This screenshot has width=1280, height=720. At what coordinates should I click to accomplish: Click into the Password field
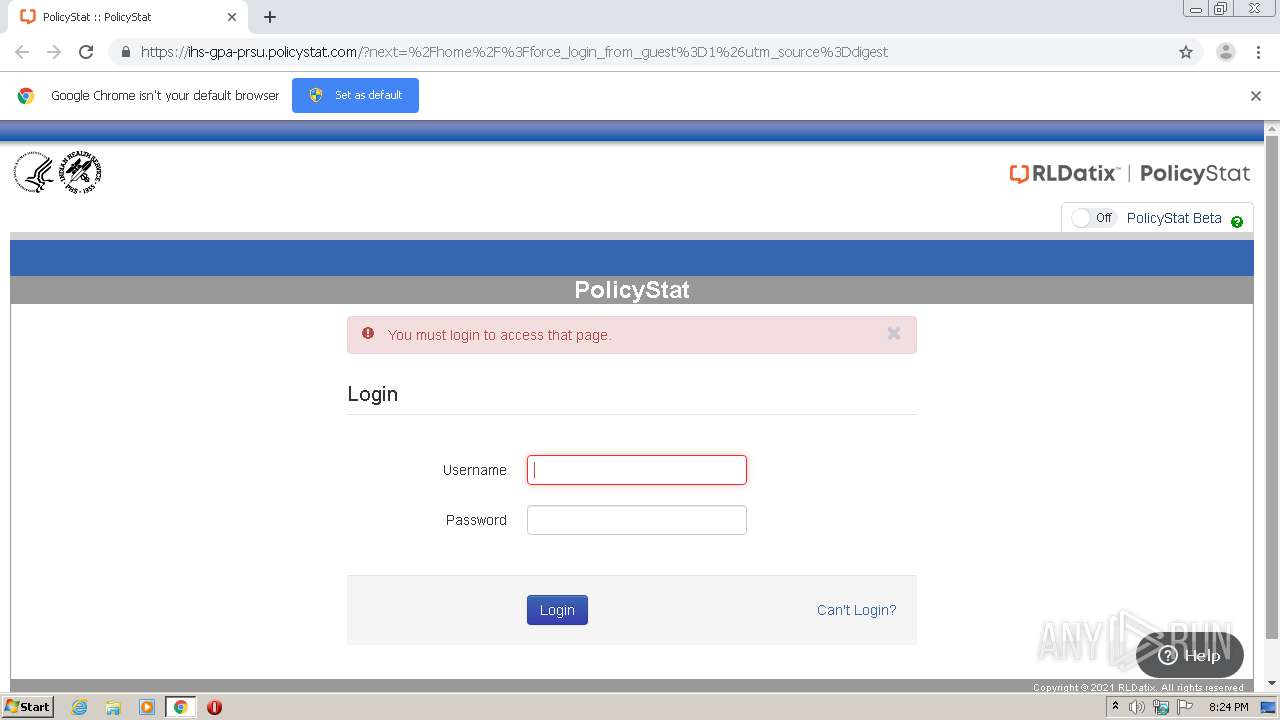[x=637, y=520]
